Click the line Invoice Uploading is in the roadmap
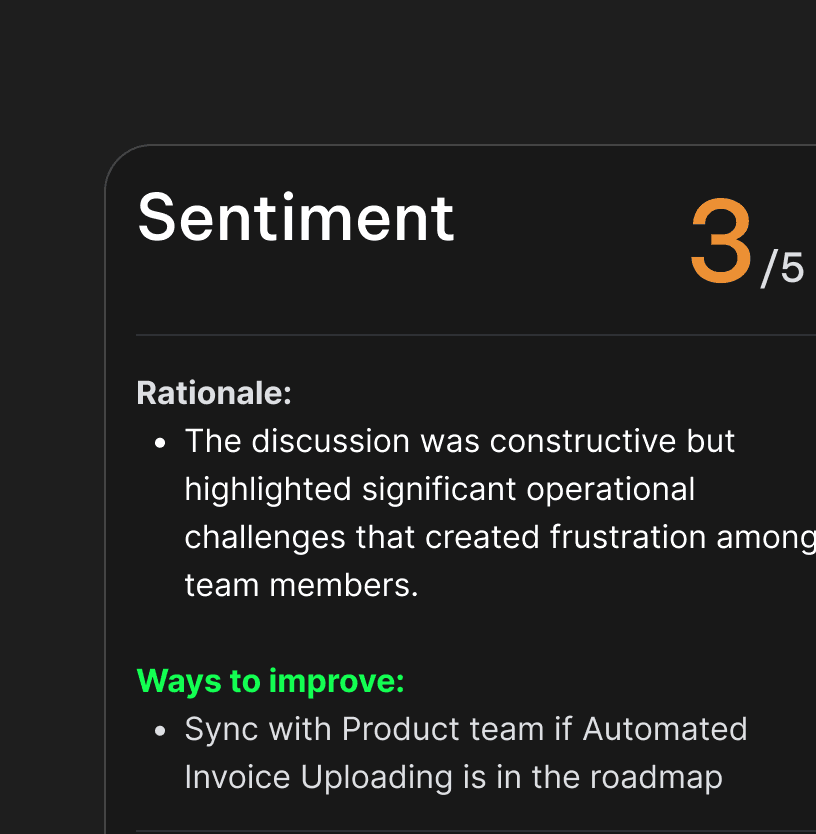The width and height of the screenshot is (816, 834). (x=453, y=777)
